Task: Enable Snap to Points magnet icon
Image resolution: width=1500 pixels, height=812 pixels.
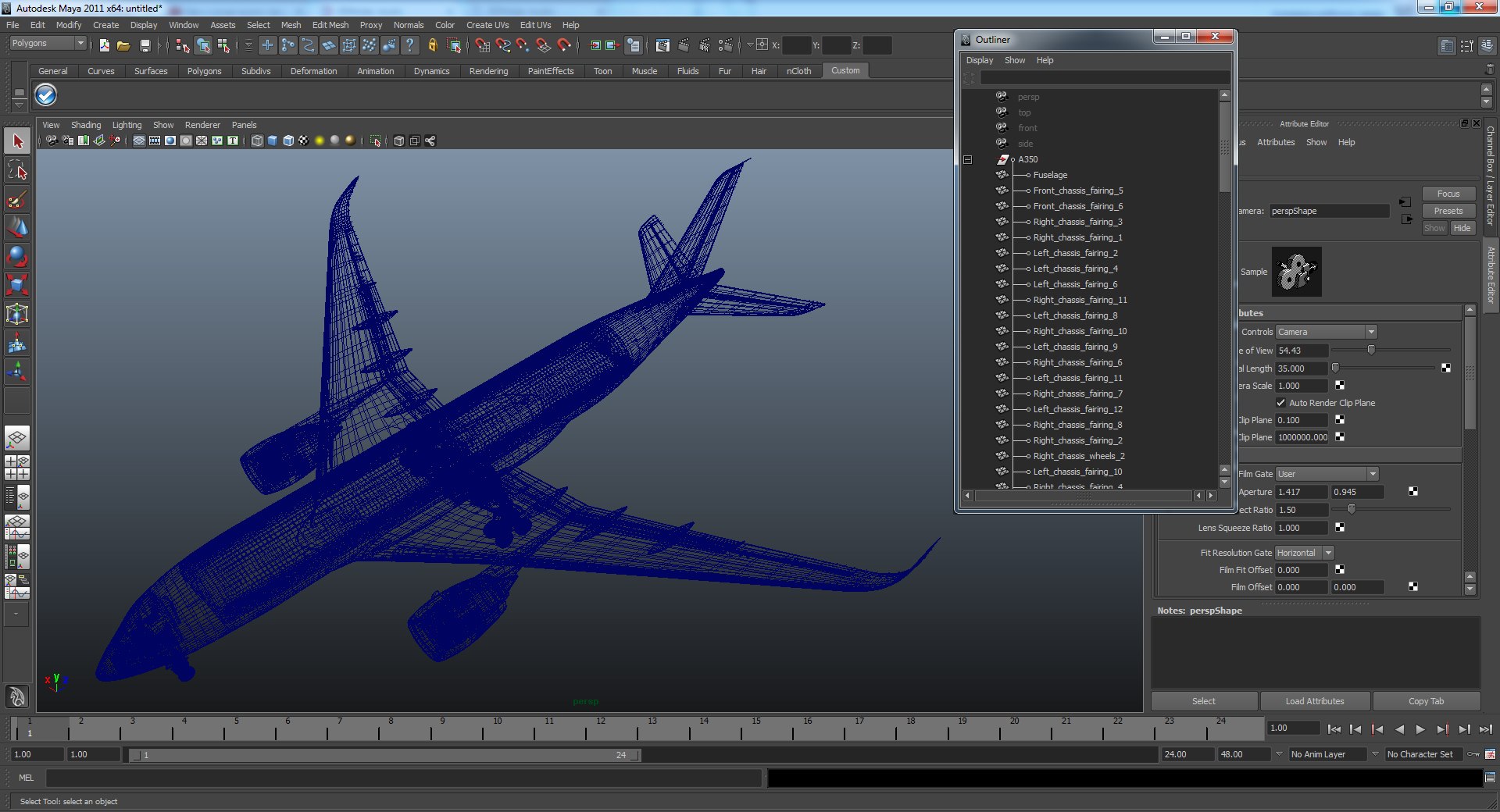Action: coord(523,46)
